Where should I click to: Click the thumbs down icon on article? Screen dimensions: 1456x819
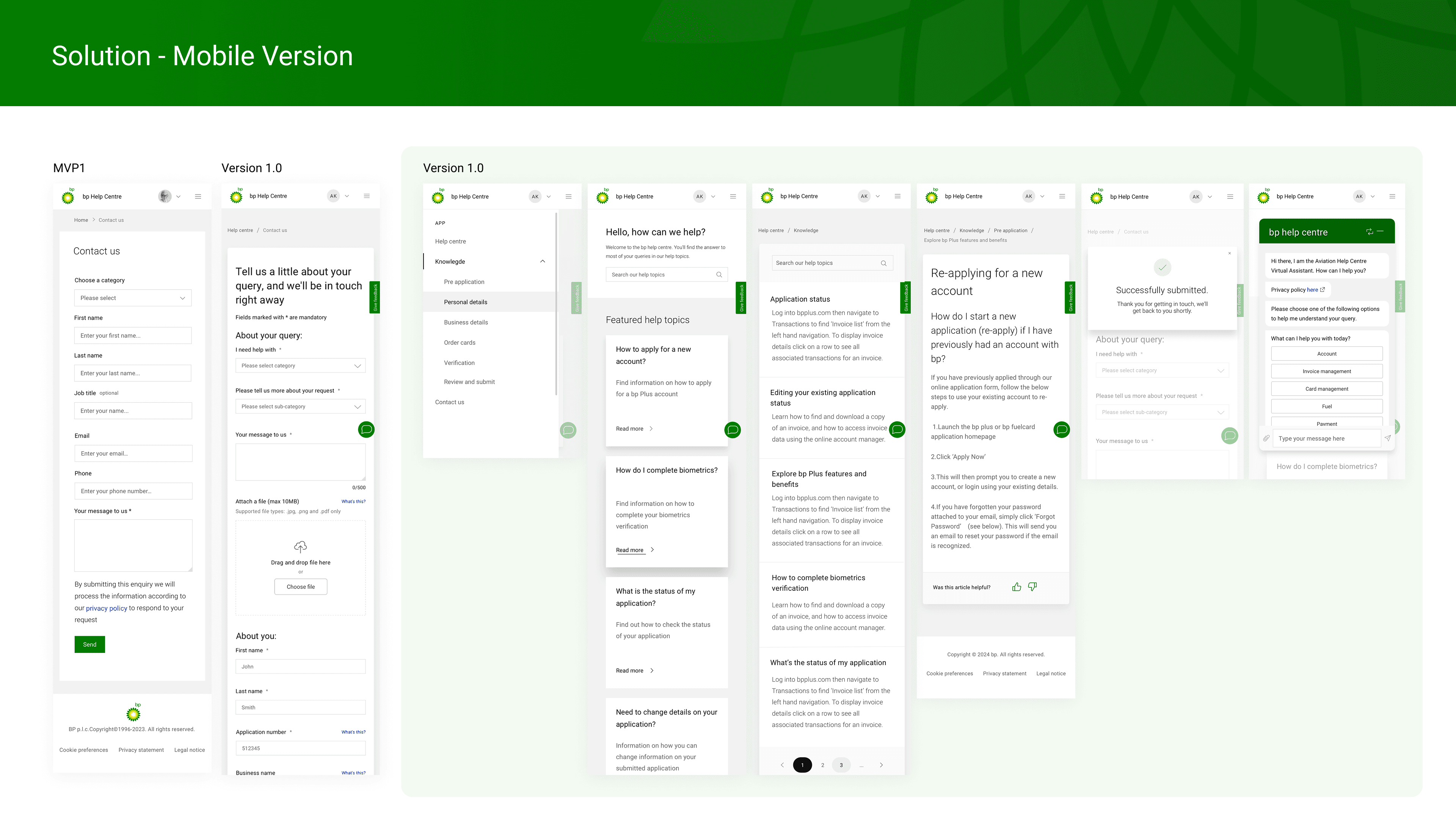pos(1032,587)
